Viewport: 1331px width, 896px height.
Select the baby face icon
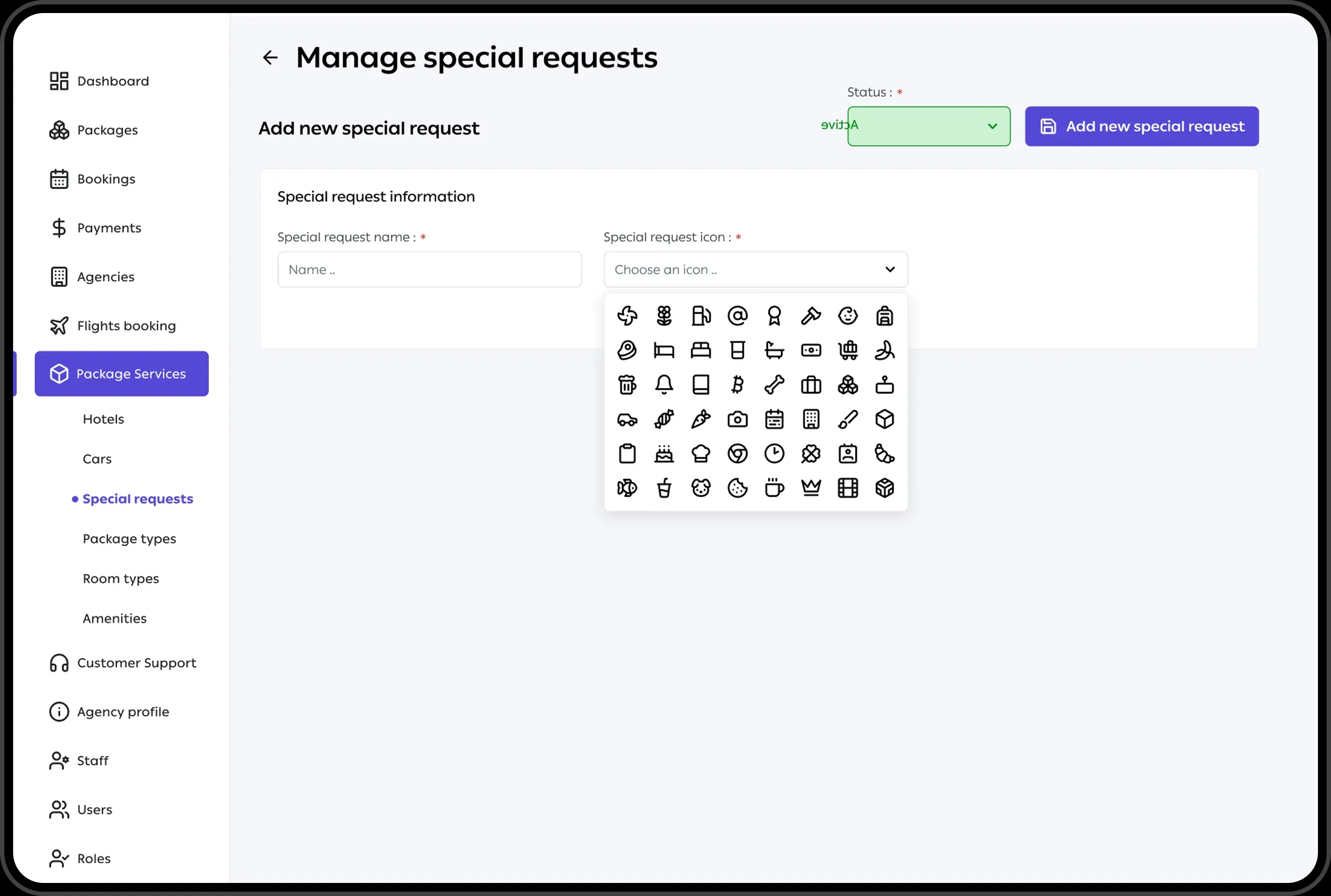pyautogui.click(x=848, y=315)
